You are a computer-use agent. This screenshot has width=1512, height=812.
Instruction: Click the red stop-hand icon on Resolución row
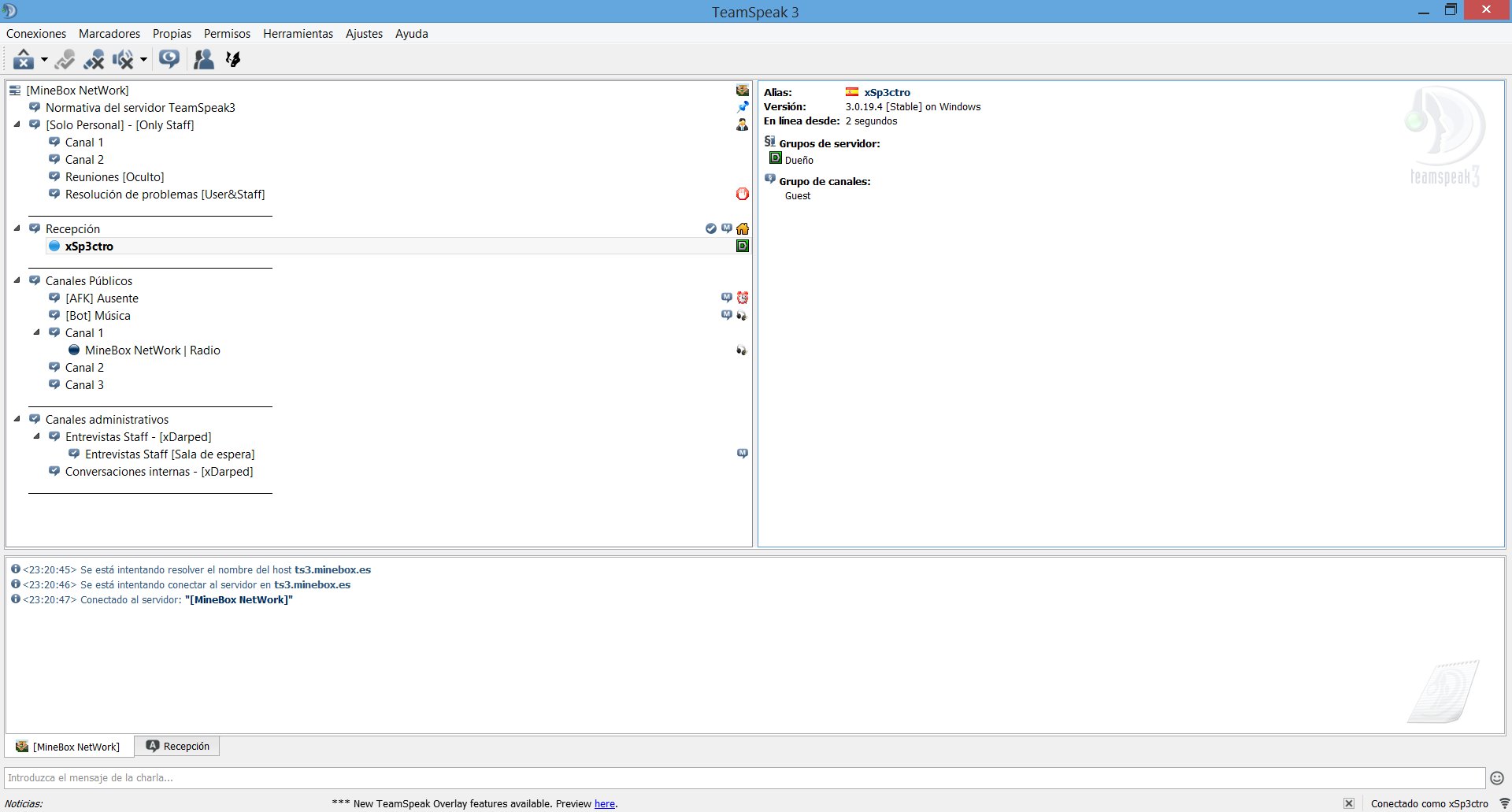click(x=742, y=194)
